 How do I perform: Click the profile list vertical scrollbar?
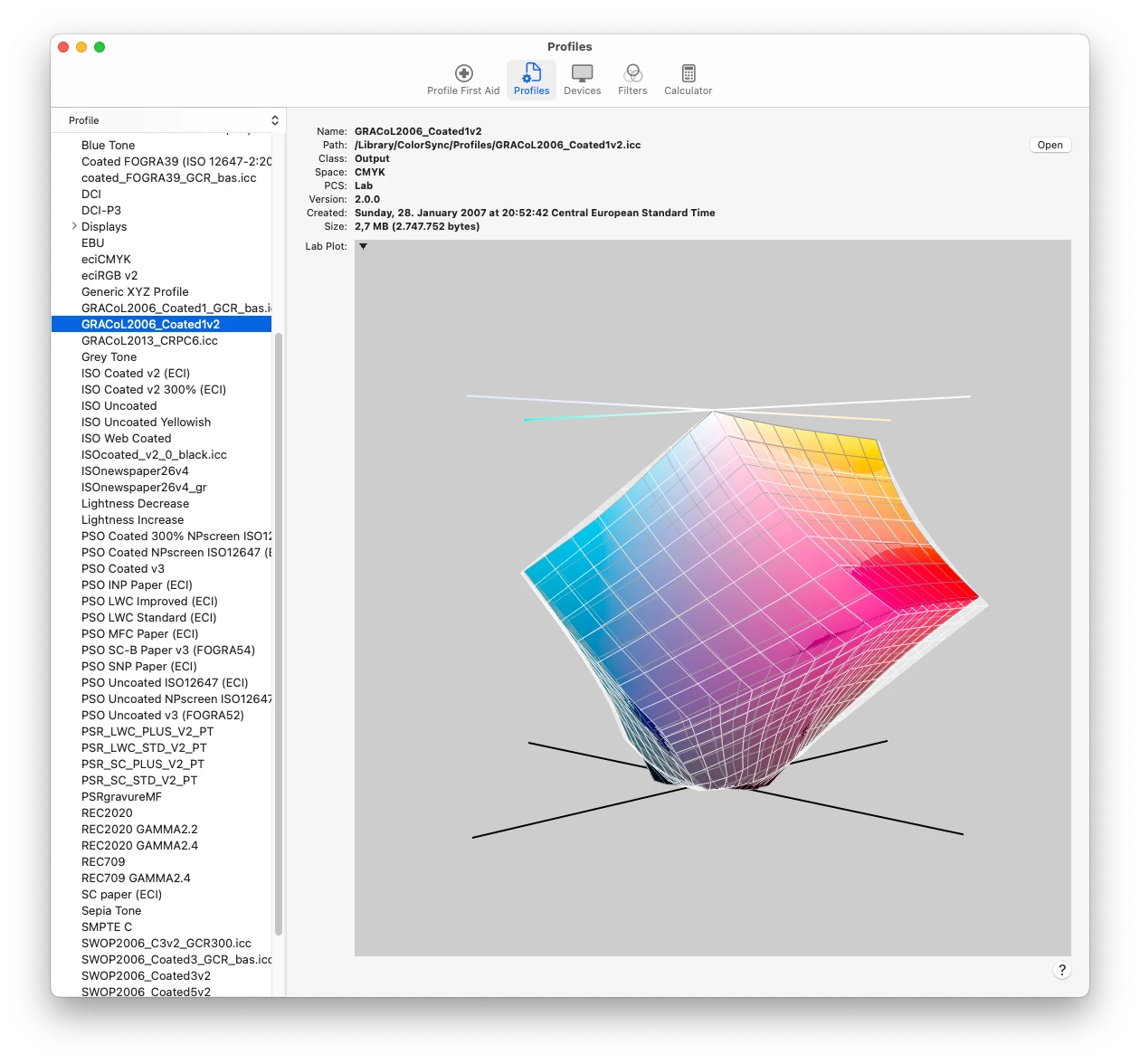[x=279, y=633]
